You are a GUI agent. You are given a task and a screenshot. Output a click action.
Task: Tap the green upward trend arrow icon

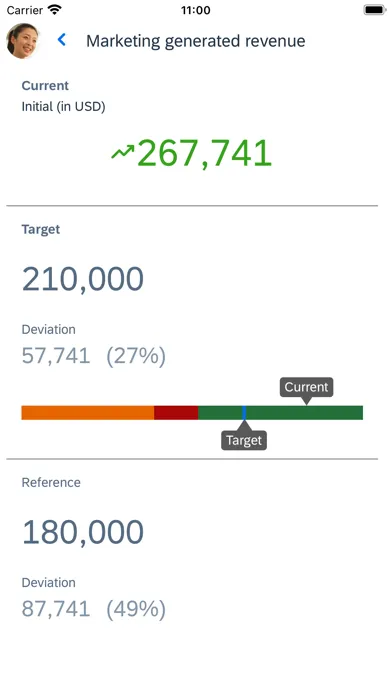[123, 153]
